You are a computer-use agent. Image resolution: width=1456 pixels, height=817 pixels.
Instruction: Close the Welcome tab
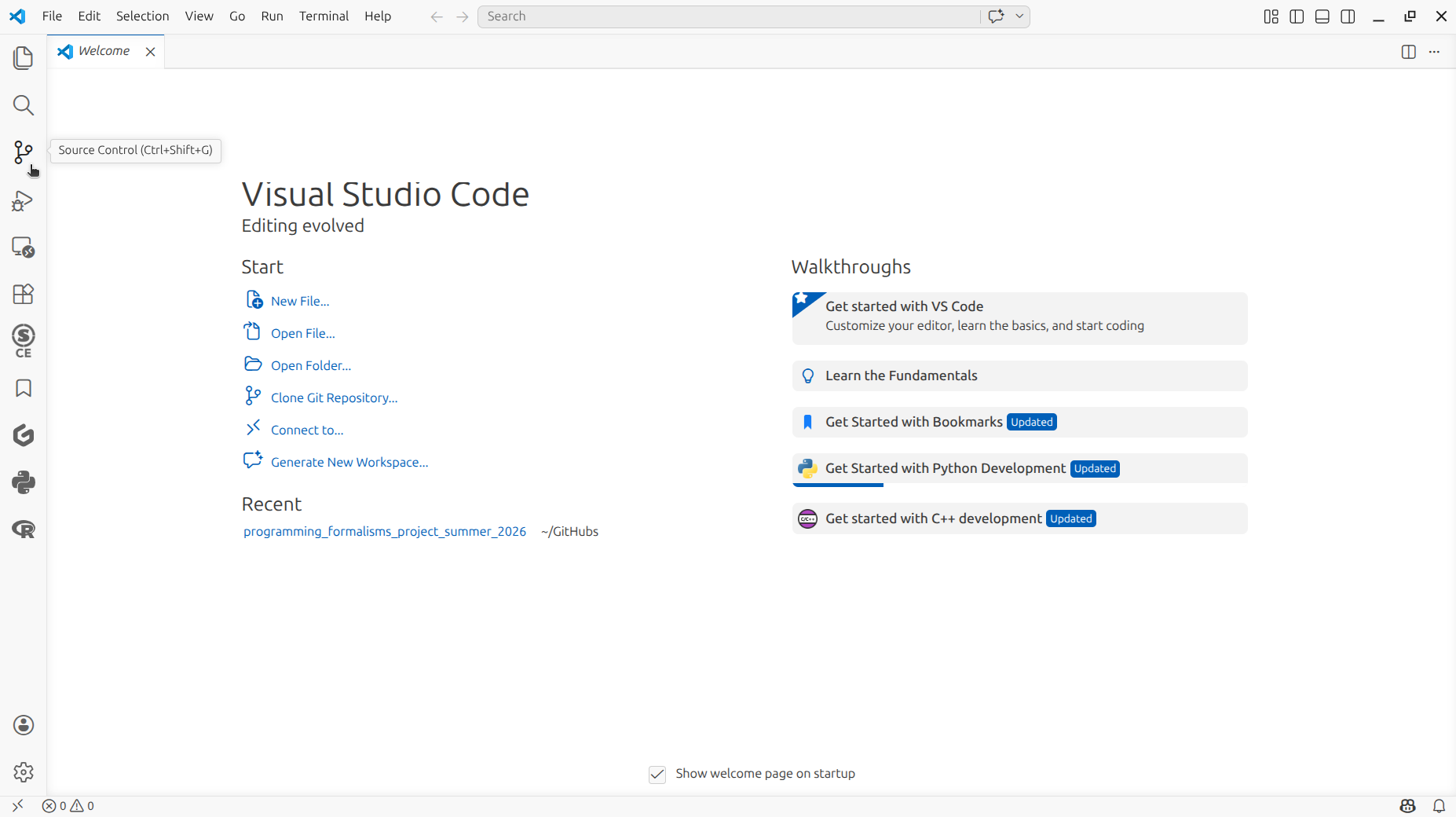(150, 52)
